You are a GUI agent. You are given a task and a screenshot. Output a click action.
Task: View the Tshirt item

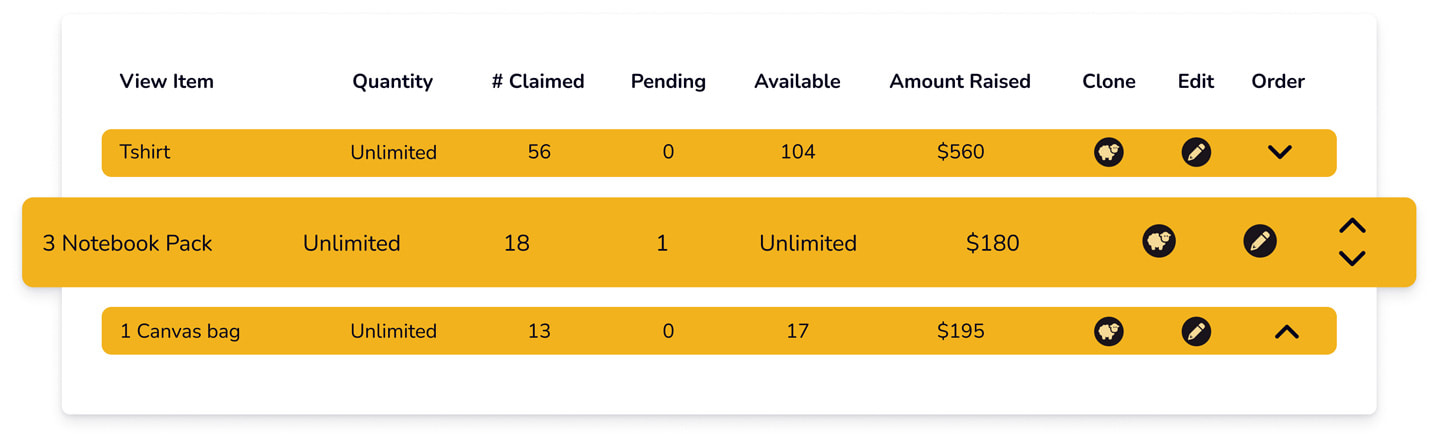[x=145, y=152]
